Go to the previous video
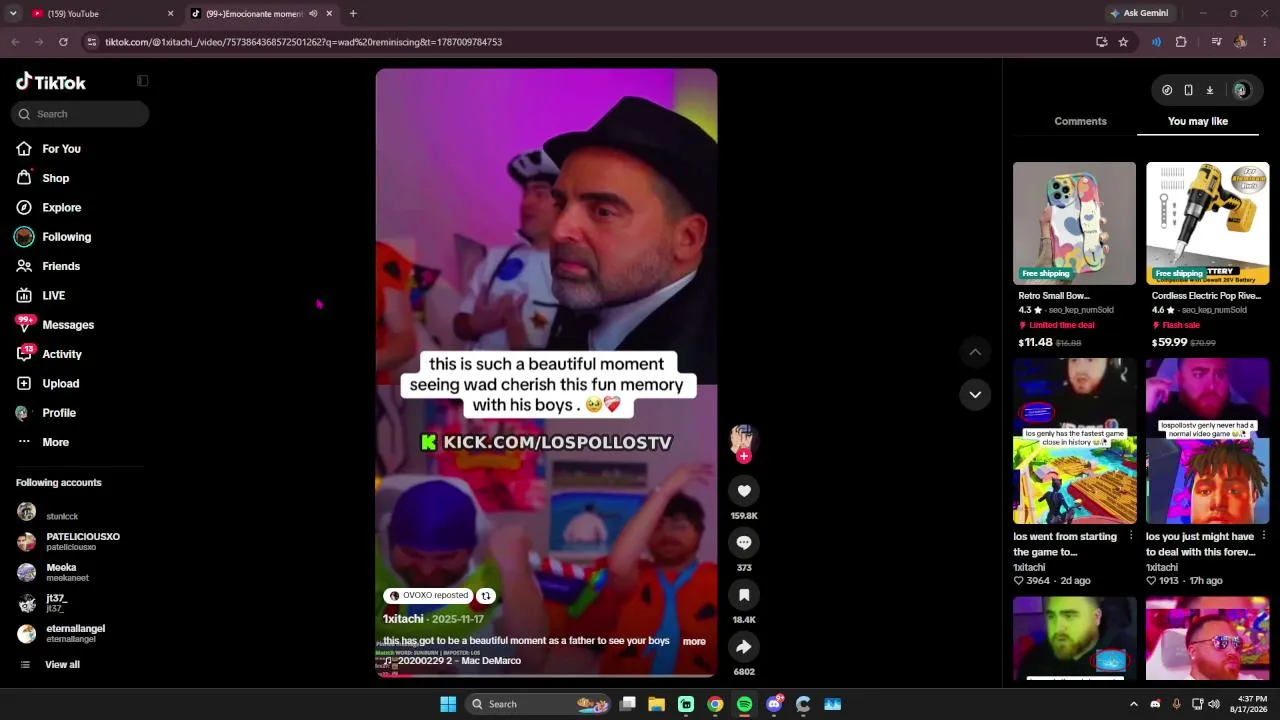 click(975, 352)
